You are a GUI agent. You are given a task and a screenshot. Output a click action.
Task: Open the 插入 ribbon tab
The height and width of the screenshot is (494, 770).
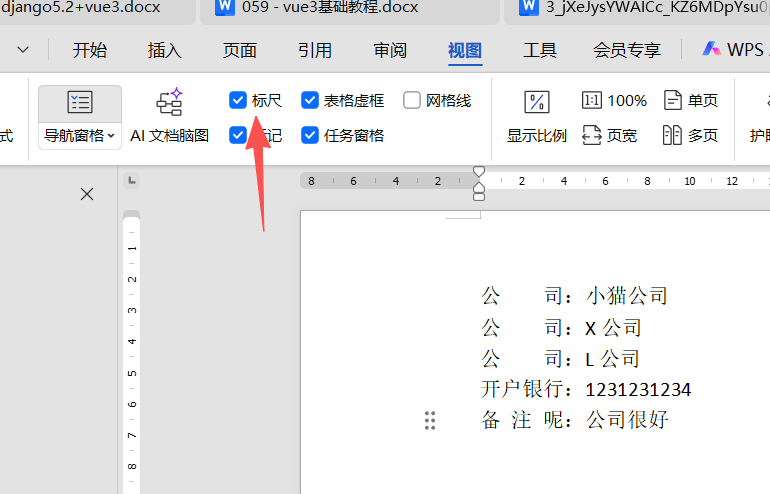pos(165,50)
